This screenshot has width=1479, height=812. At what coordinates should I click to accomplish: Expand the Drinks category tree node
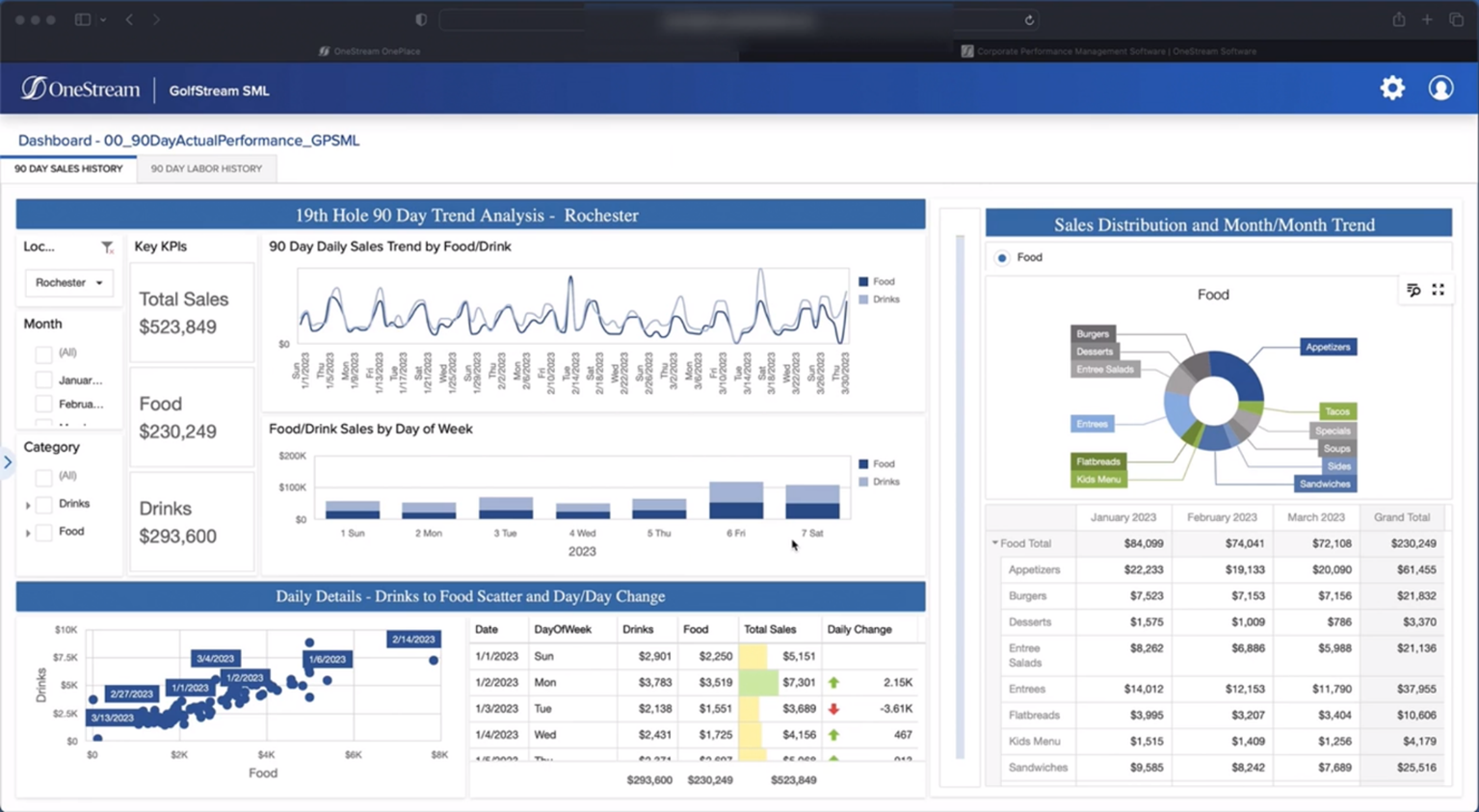pos(28,505)
